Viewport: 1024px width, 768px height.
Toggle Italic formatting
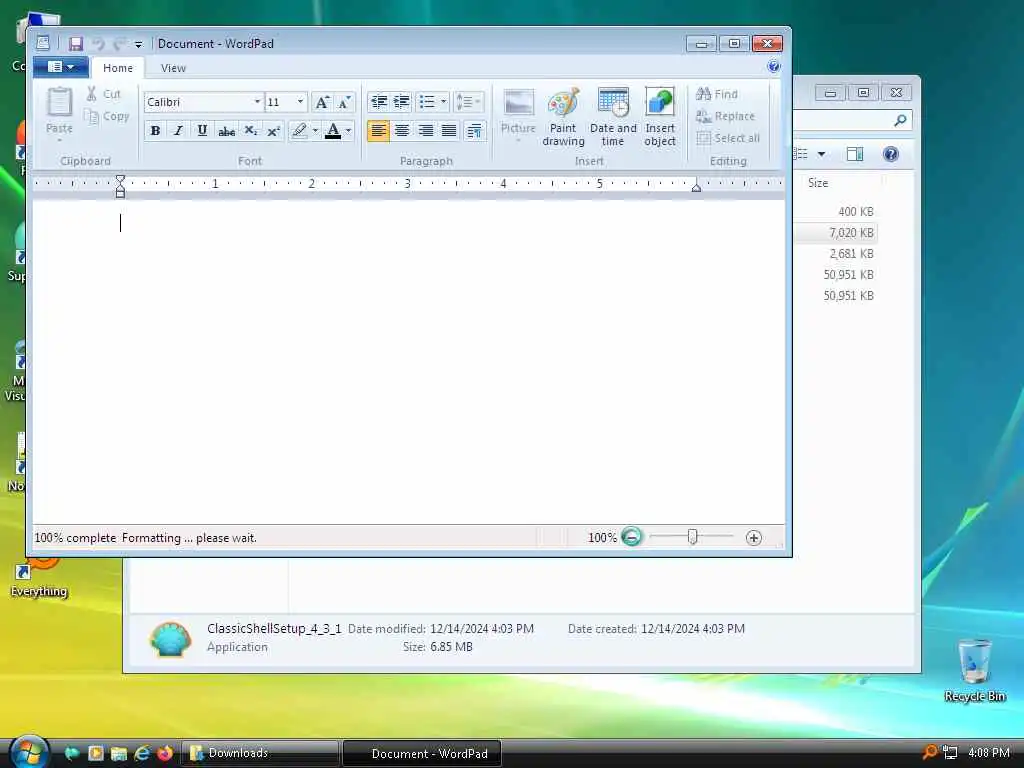click(178, 131)
